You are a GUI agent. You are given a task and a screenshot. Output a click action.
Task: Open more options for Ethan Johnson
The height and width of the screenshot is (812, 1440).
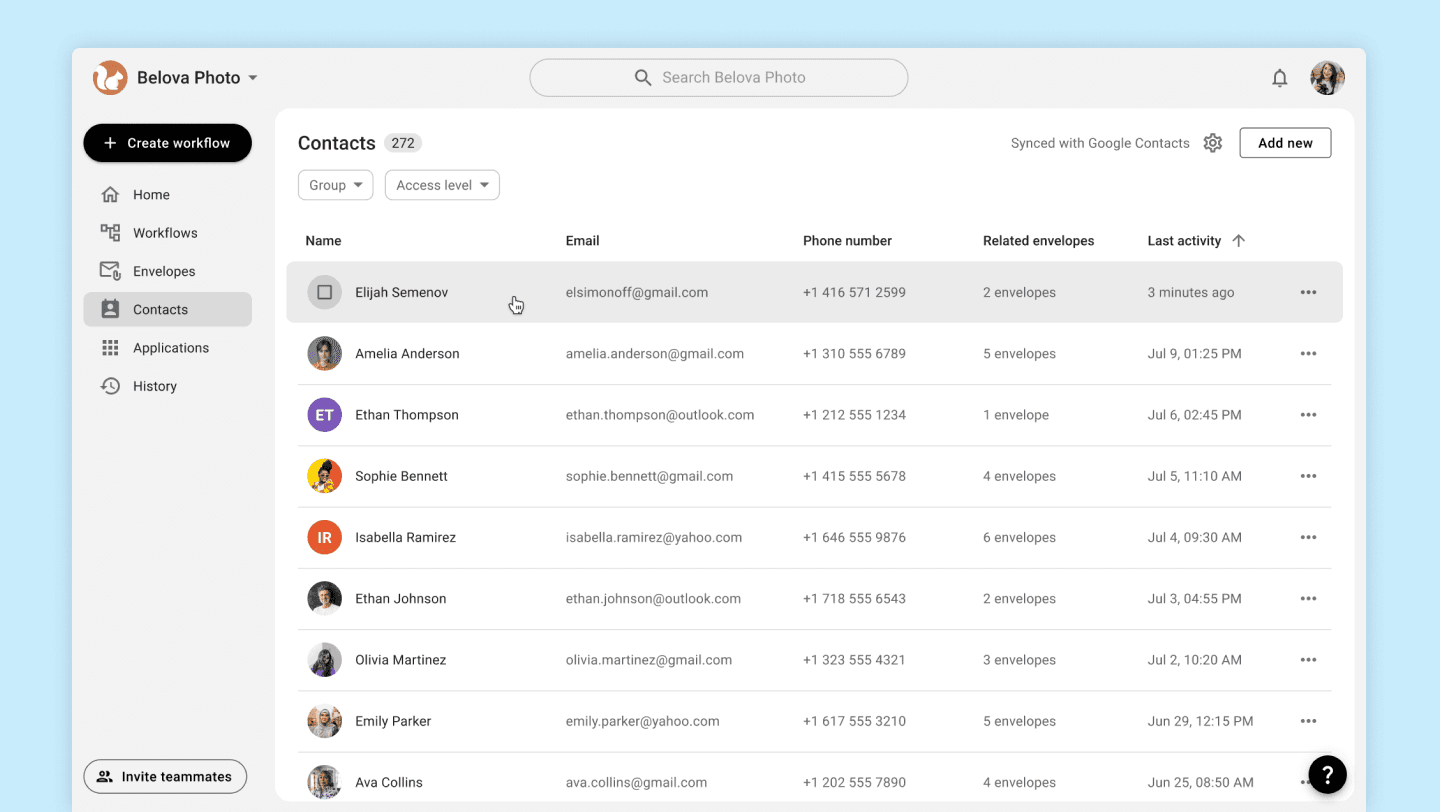(x=1308, y=599)
